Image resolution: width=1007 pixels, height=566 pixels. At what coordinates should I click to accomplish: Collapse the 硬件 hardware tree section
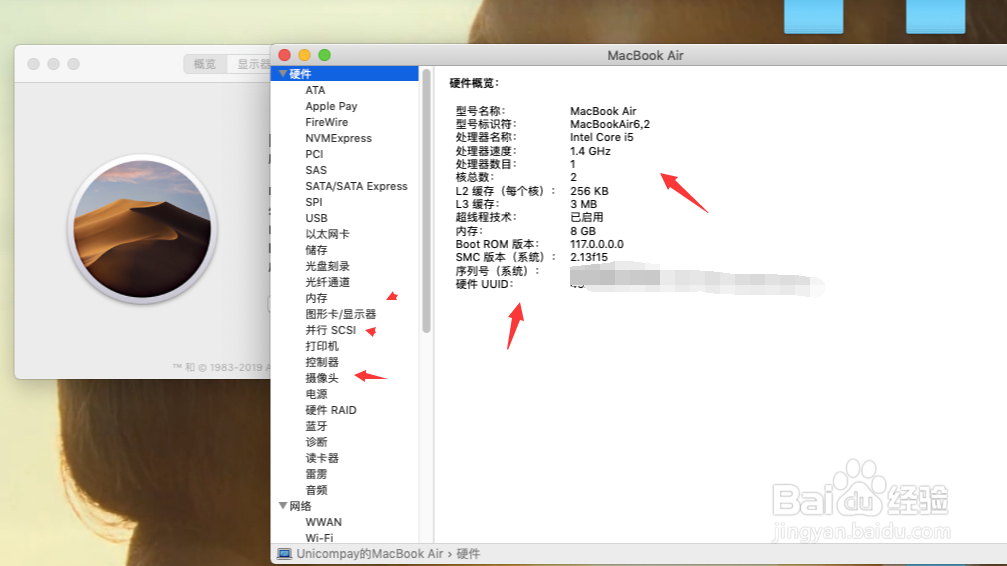point(283,74)
